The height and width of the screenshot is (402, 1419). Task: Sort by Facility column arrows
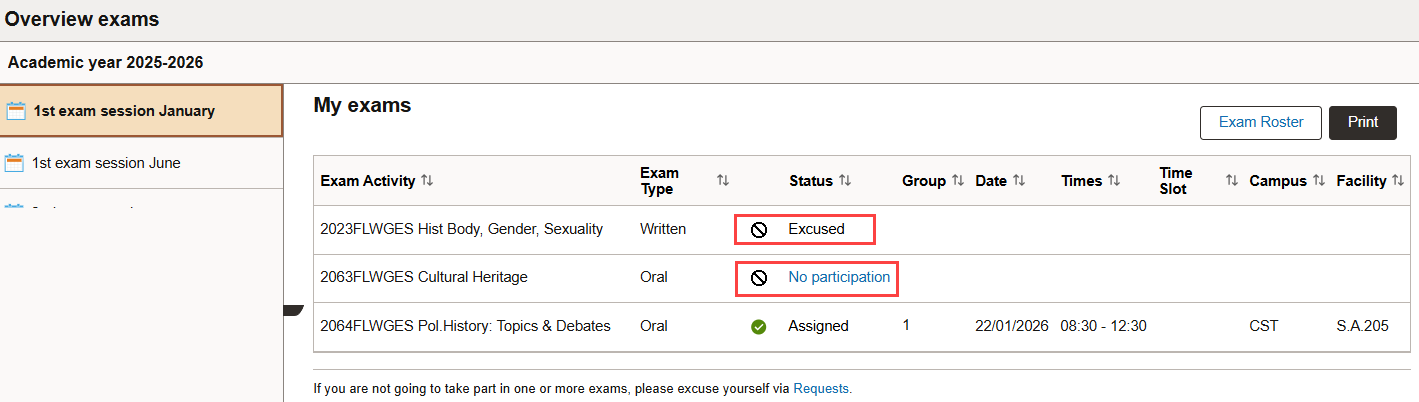(1398, 181)
